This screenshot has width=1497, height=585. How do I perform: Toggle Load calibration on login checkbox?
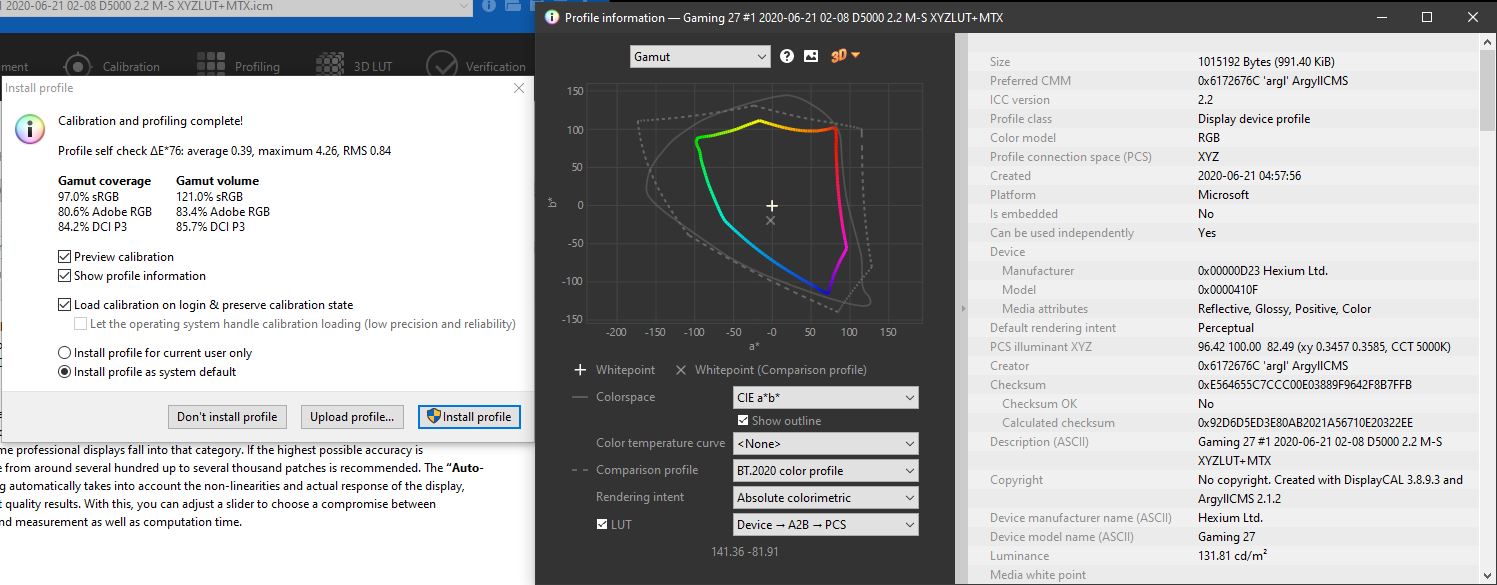pyautogui.click(x=65, y=305)
